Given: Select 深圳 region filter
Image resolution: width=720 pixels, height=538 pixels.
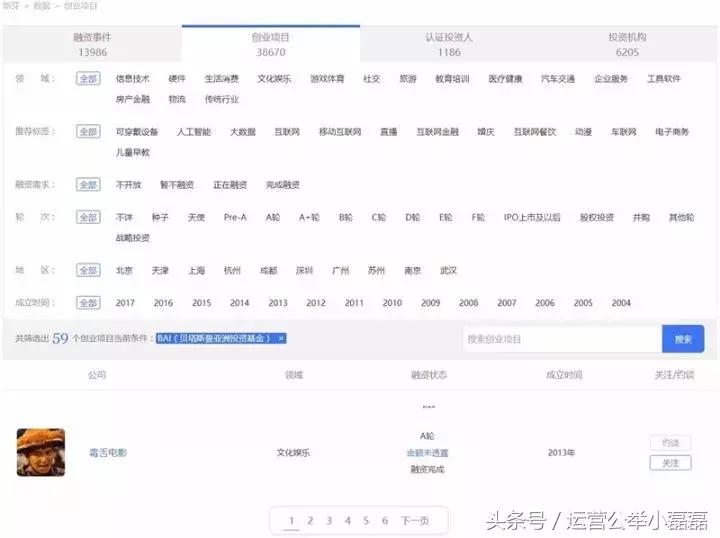Looking at the screenshot, I should (304, 270).
